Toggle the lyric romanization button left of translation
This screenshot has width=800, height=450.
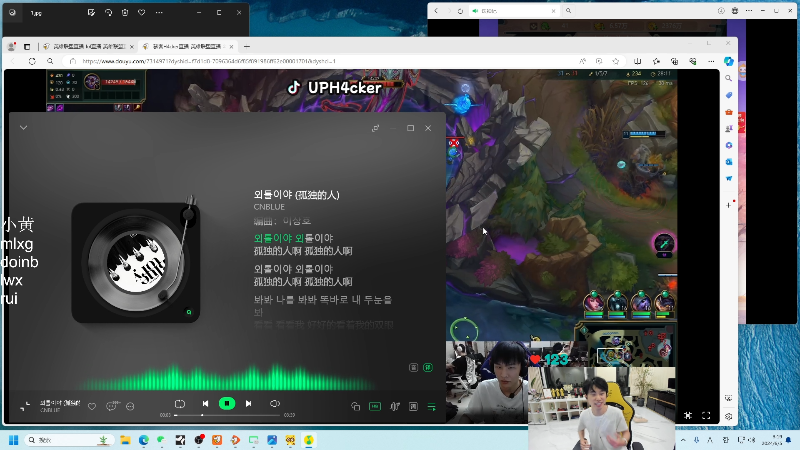click(414, 367)
